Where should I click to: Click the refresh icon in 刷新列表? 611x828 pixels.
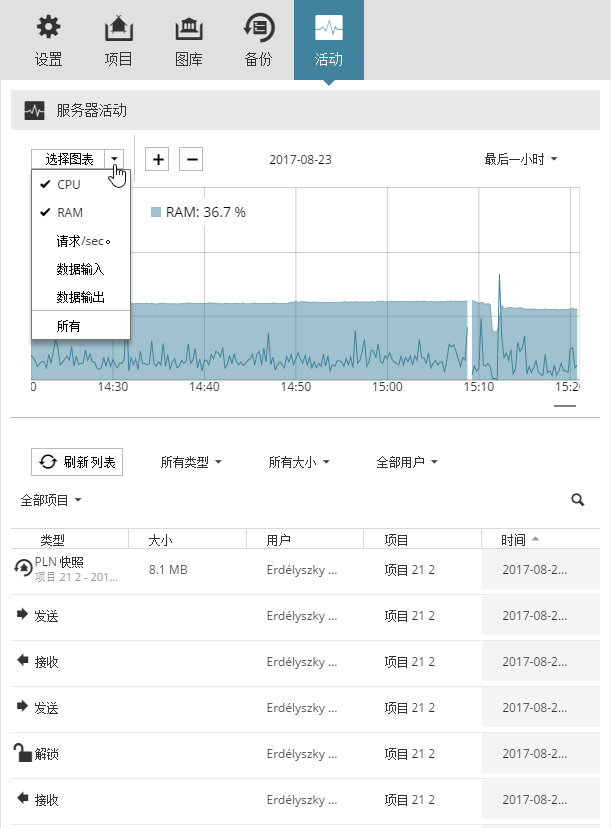pyautogui.click(x=48, y=462)
